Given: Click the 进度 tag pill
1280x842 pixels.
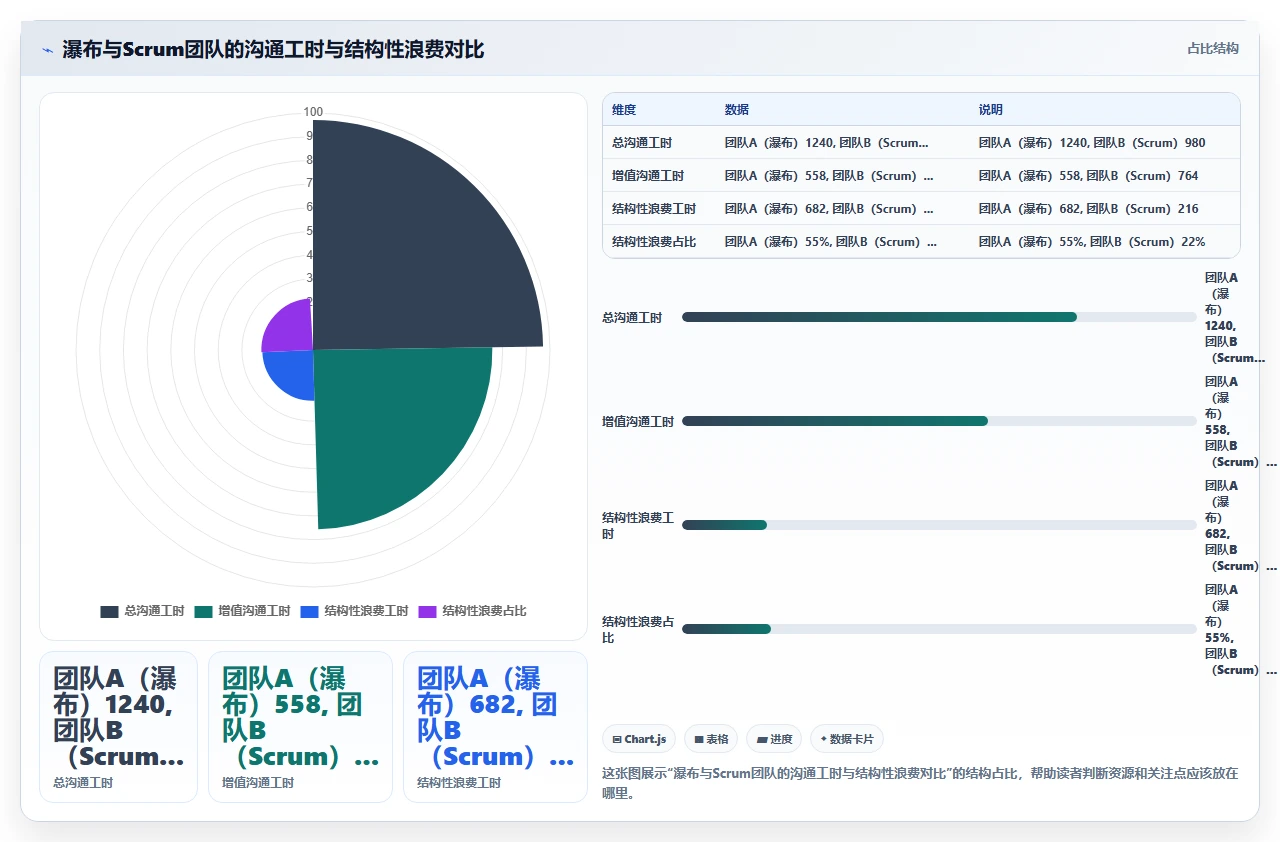Looking at the screenshot, I should pyautogui.click(x=774, y=739).
